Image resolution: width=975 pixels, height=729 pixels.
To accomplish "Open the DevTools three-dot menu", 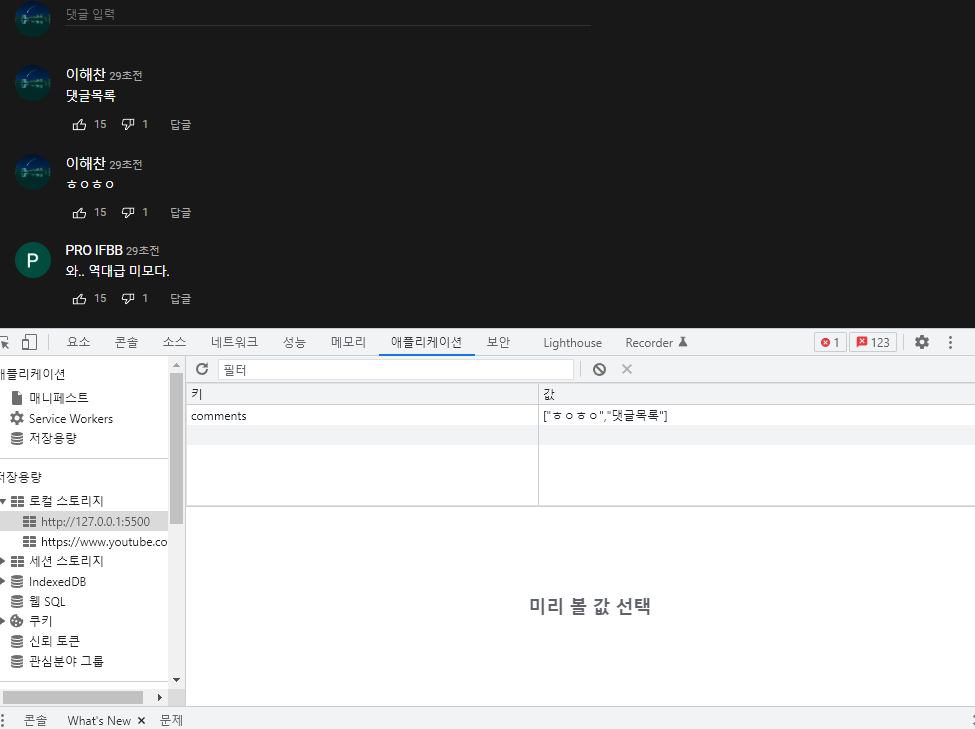I will [950, 342].
